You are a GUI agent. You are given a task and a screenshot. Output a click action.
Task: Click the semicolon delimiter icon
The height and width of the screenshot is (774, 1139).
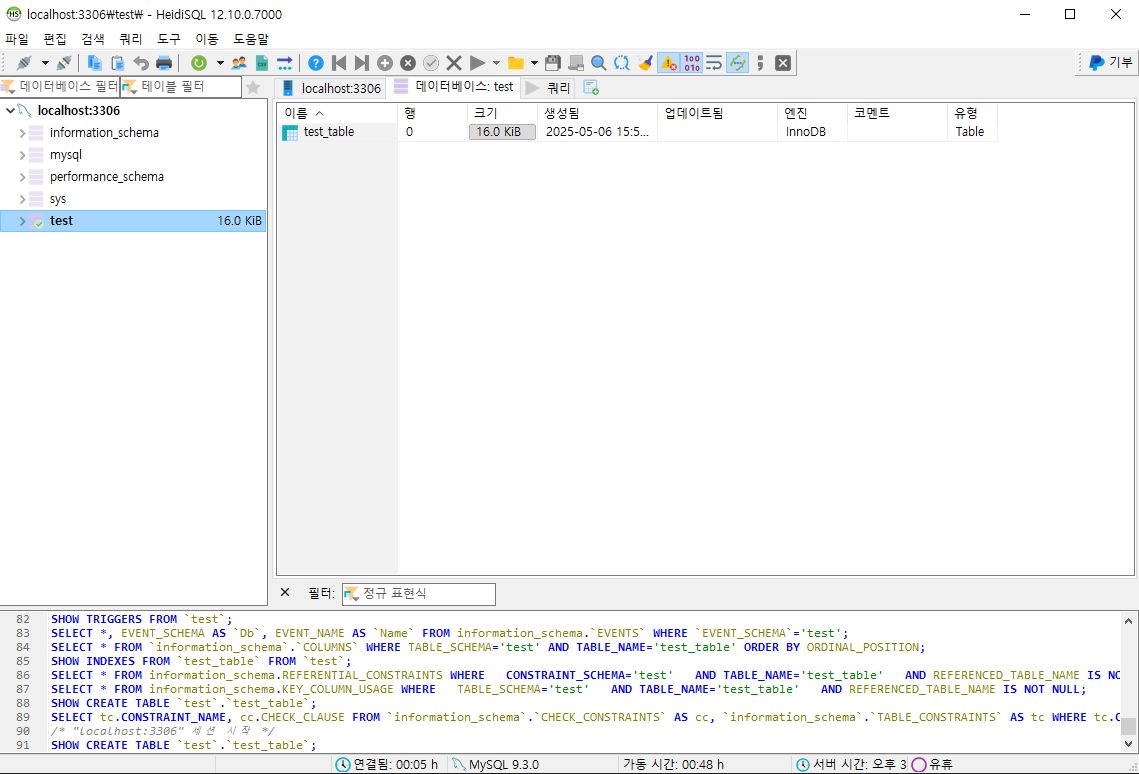click(760, 63)
